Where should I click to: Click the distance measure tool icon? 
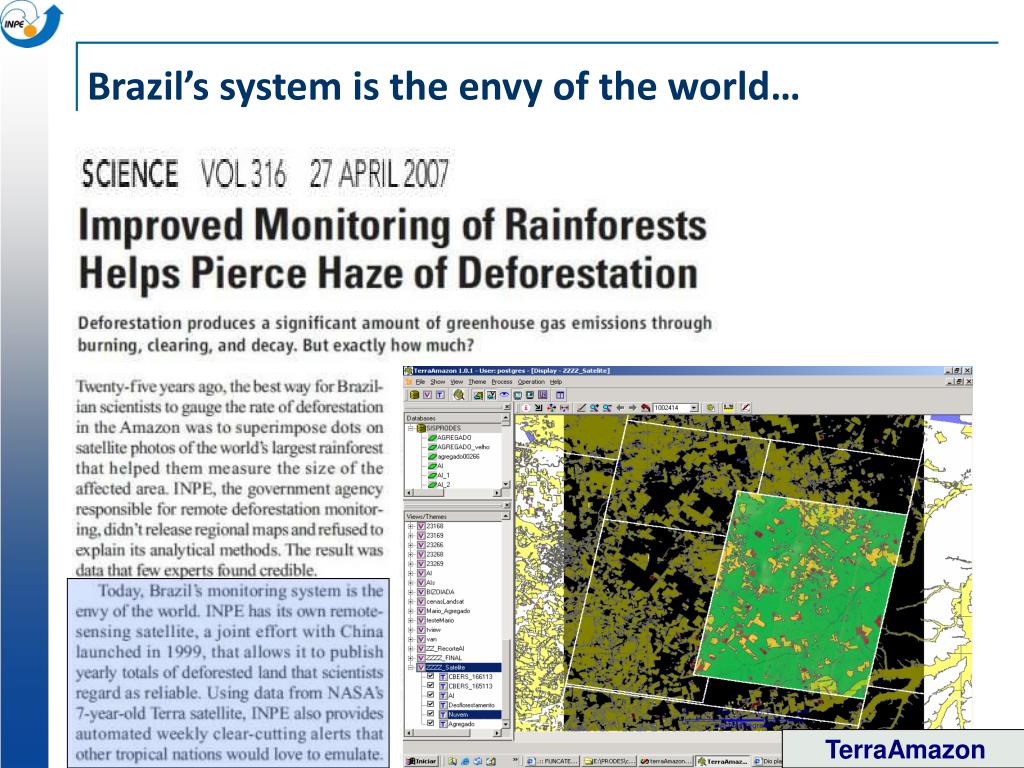[x=564, y=408]
